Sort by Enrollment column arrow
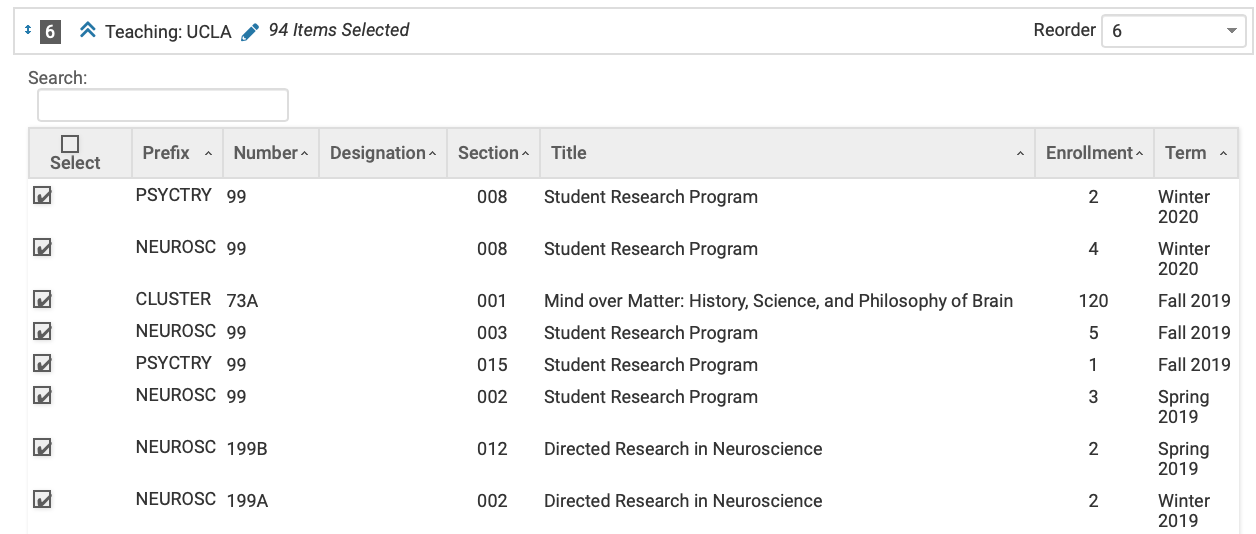Screen dimensions: 1256x534 pyautogui.click(x=1140, y=154)
